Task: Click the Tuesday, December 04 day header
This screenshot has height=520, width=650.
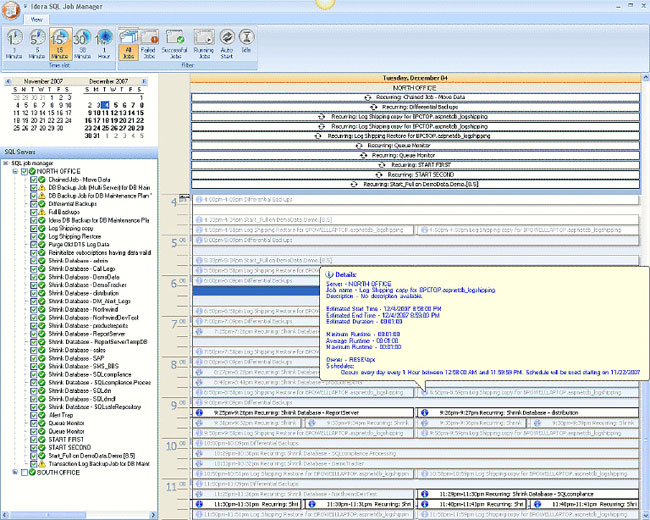Action: [415, 78]
